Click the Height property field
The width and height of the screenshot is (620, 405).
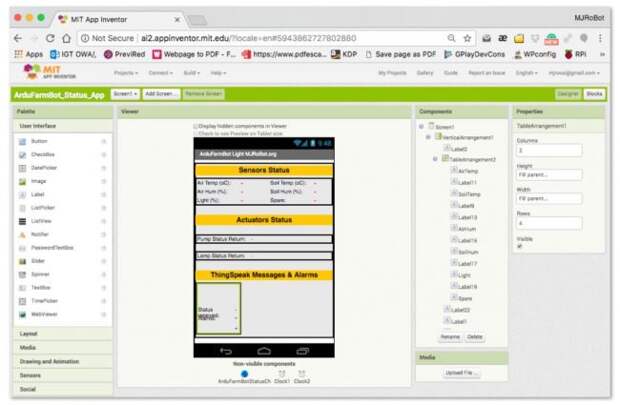tap(549, 175)
